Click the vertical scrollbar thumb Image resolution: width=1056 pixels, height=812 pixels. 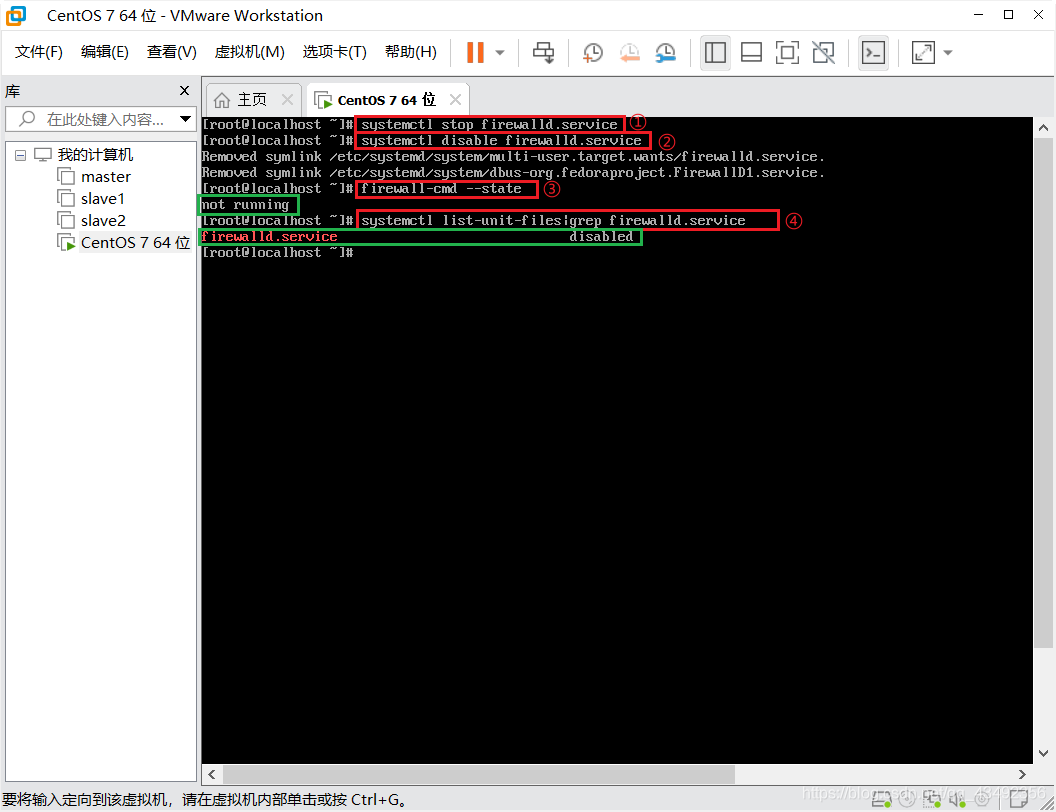(x=1043, y=393)
